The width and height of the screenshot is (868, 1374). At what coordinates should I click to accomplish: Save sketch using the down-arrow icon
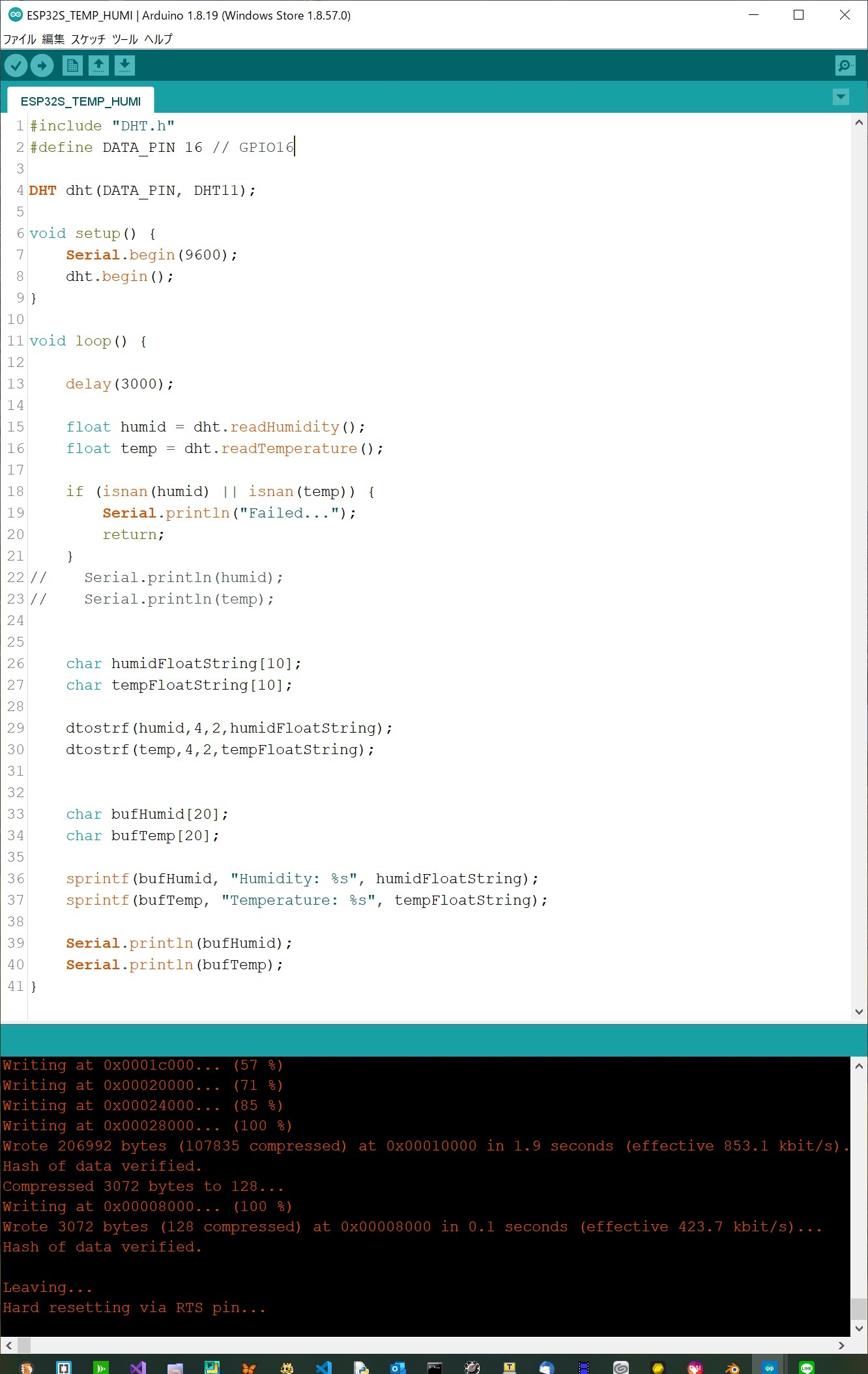124,65
